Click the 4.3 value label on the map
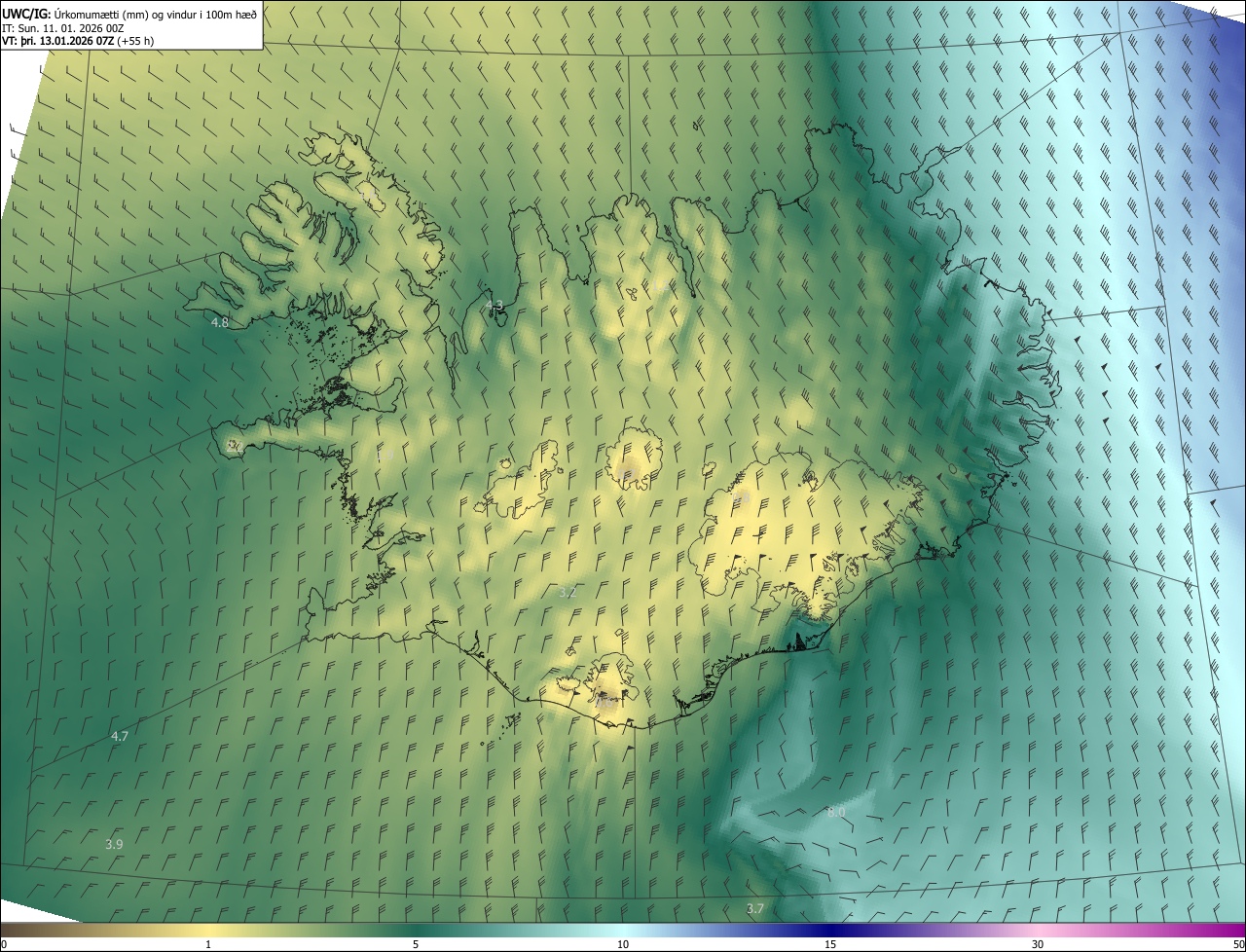 tap(495, 306)
